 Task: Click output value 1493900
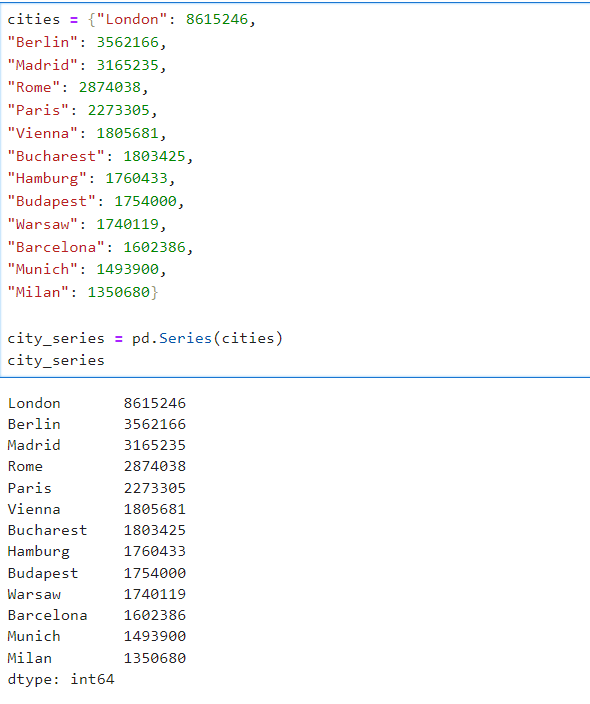[155, 636]
